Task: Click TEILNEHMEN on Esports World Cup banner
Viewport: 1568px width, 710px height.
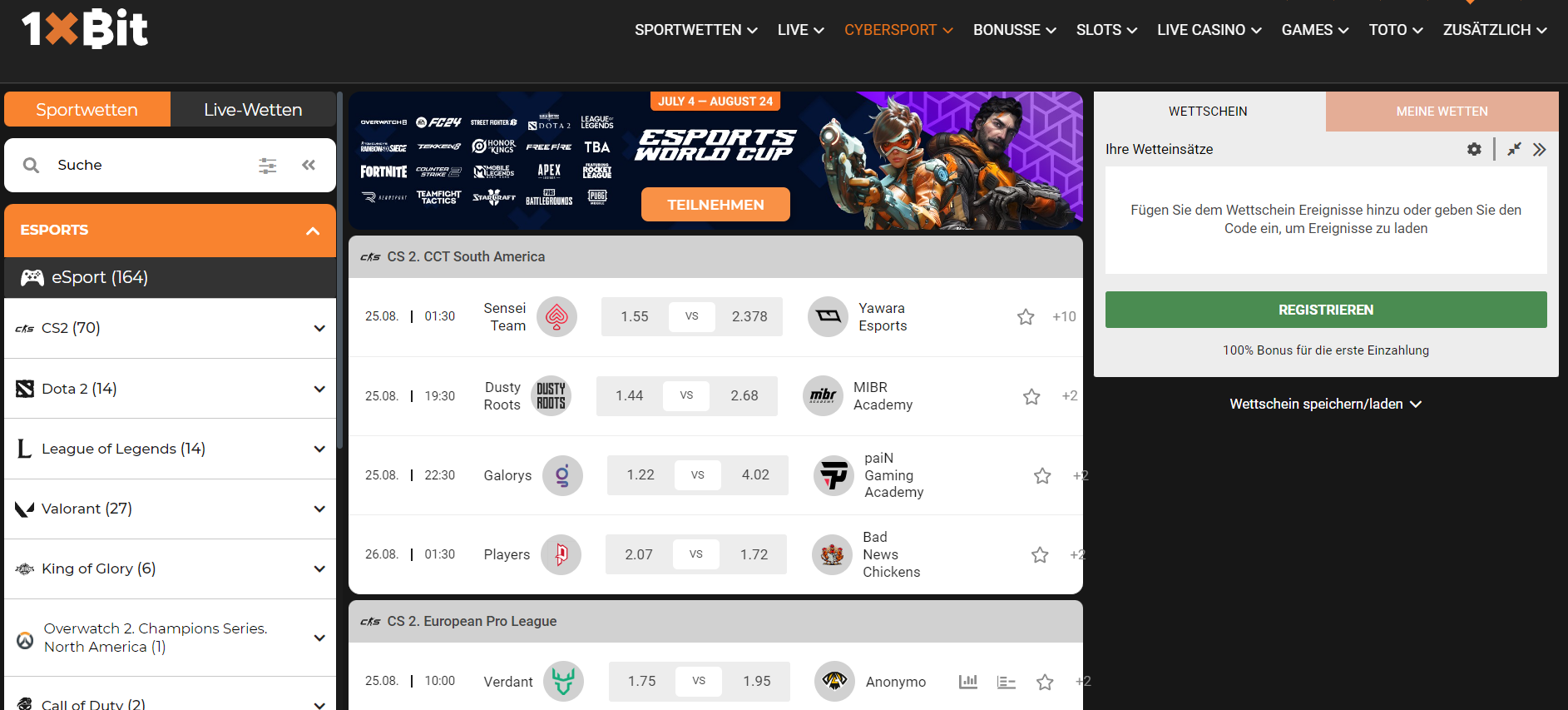Action: pos(715,205)
